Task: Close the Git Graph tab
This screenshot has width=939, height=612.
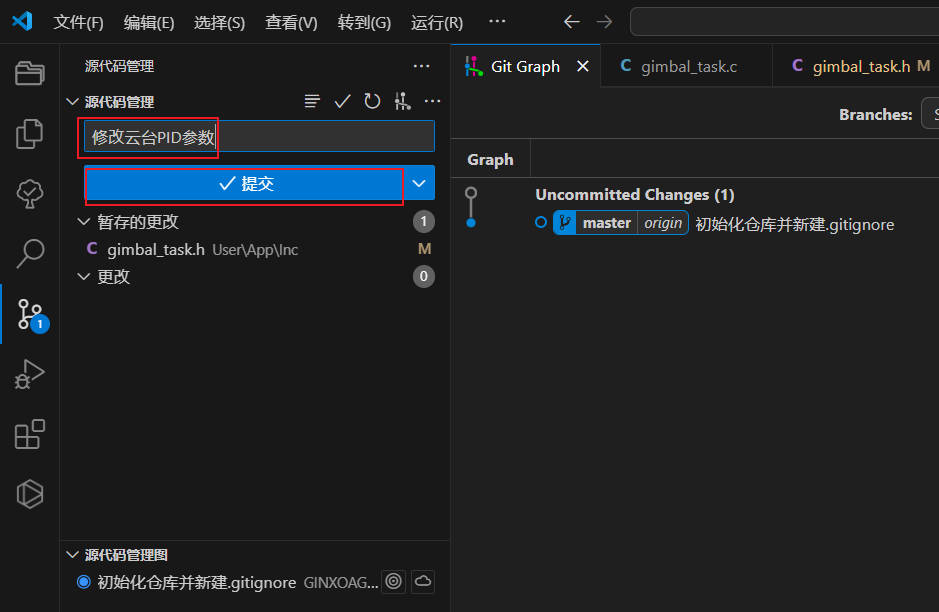Action: pos(583,66)
